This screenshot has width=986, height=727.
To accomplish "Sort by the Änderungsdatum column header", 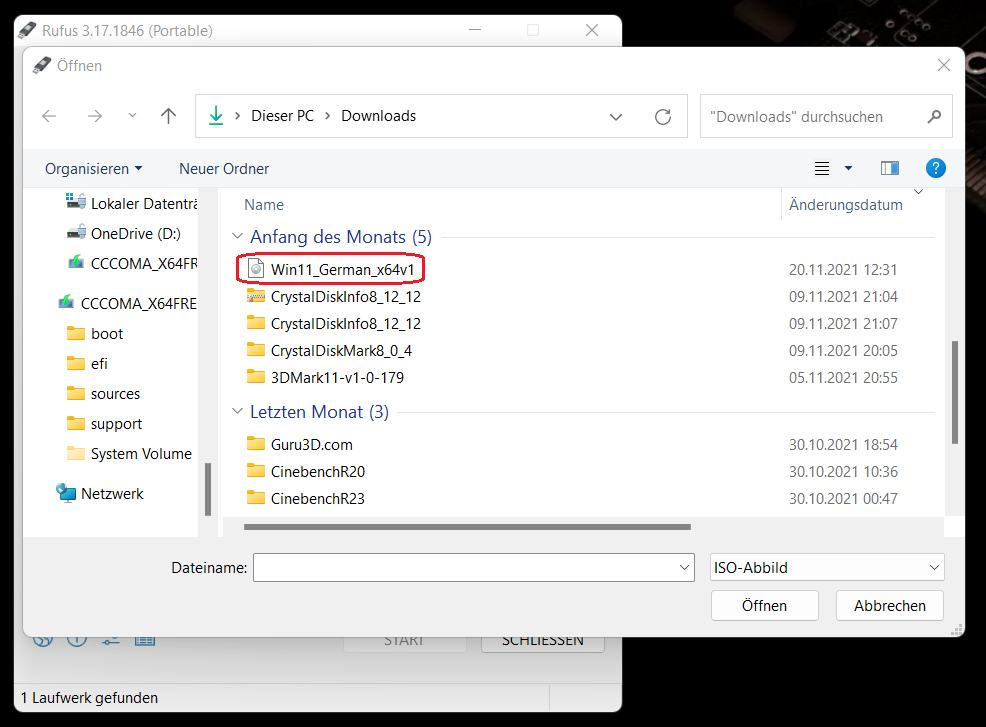I will tap(846, 204).
